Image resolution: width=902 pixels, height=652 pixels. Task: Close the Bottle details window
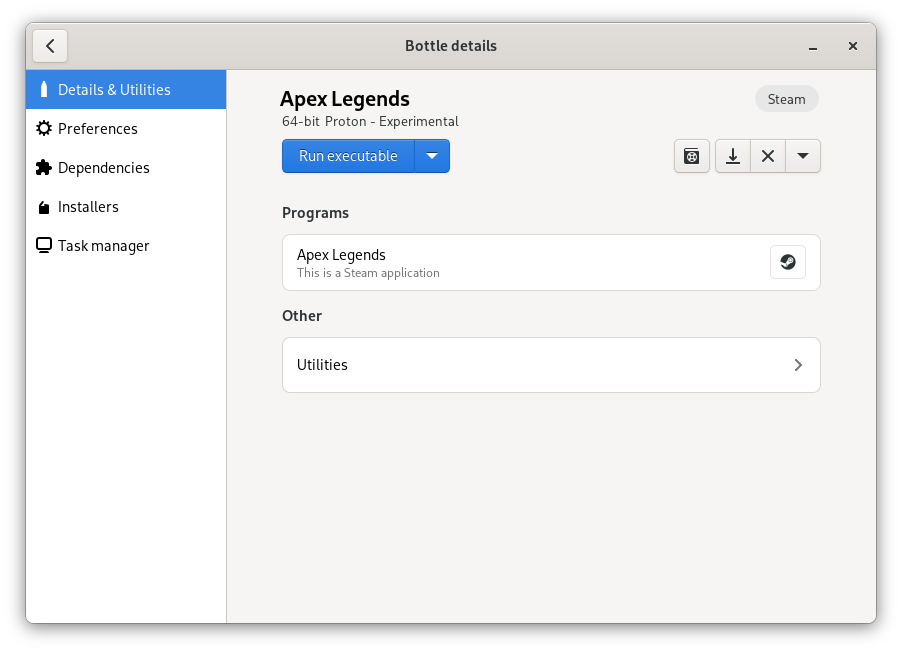[853, 46]
